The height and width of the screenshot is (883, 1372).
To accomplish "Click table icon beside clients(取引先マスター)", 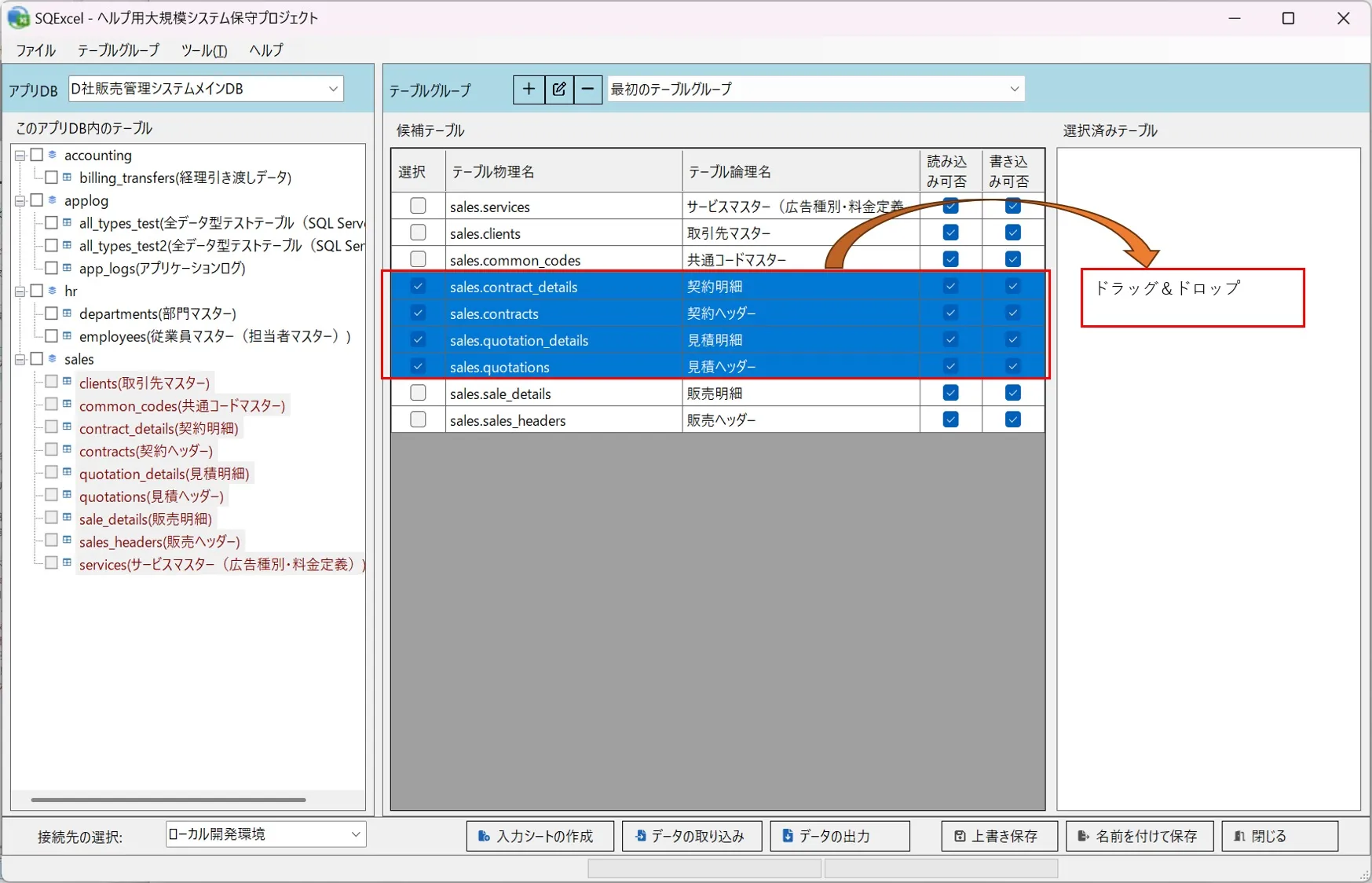I will pos(68,382).
